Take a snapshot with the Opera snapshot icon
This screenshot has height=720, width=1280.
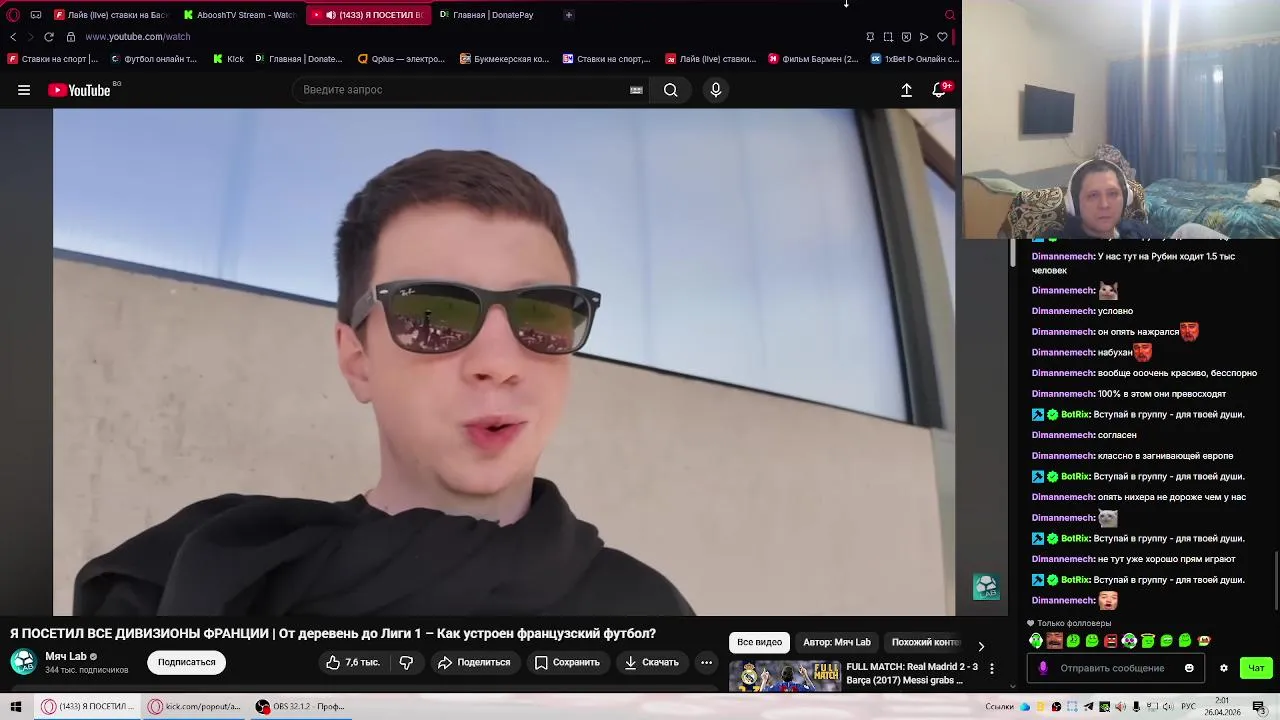888,37
